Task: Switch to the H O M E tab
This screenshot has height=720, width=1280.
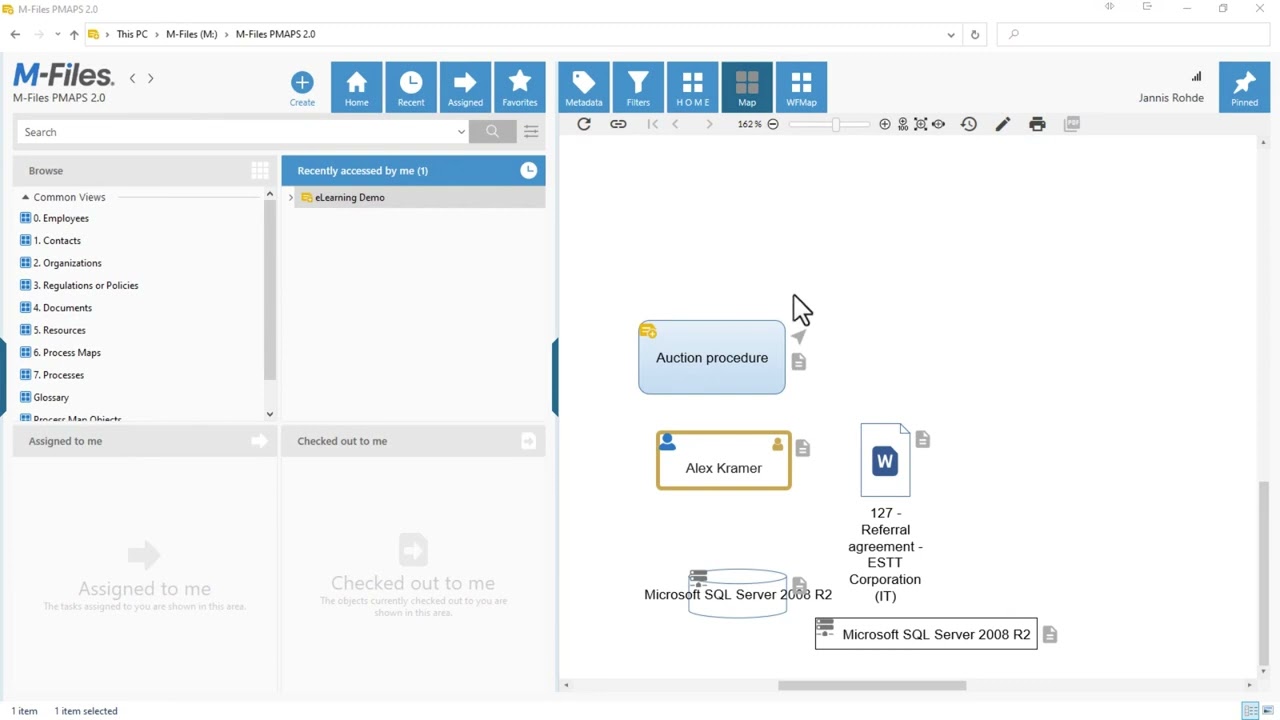Action: point(693,88)
